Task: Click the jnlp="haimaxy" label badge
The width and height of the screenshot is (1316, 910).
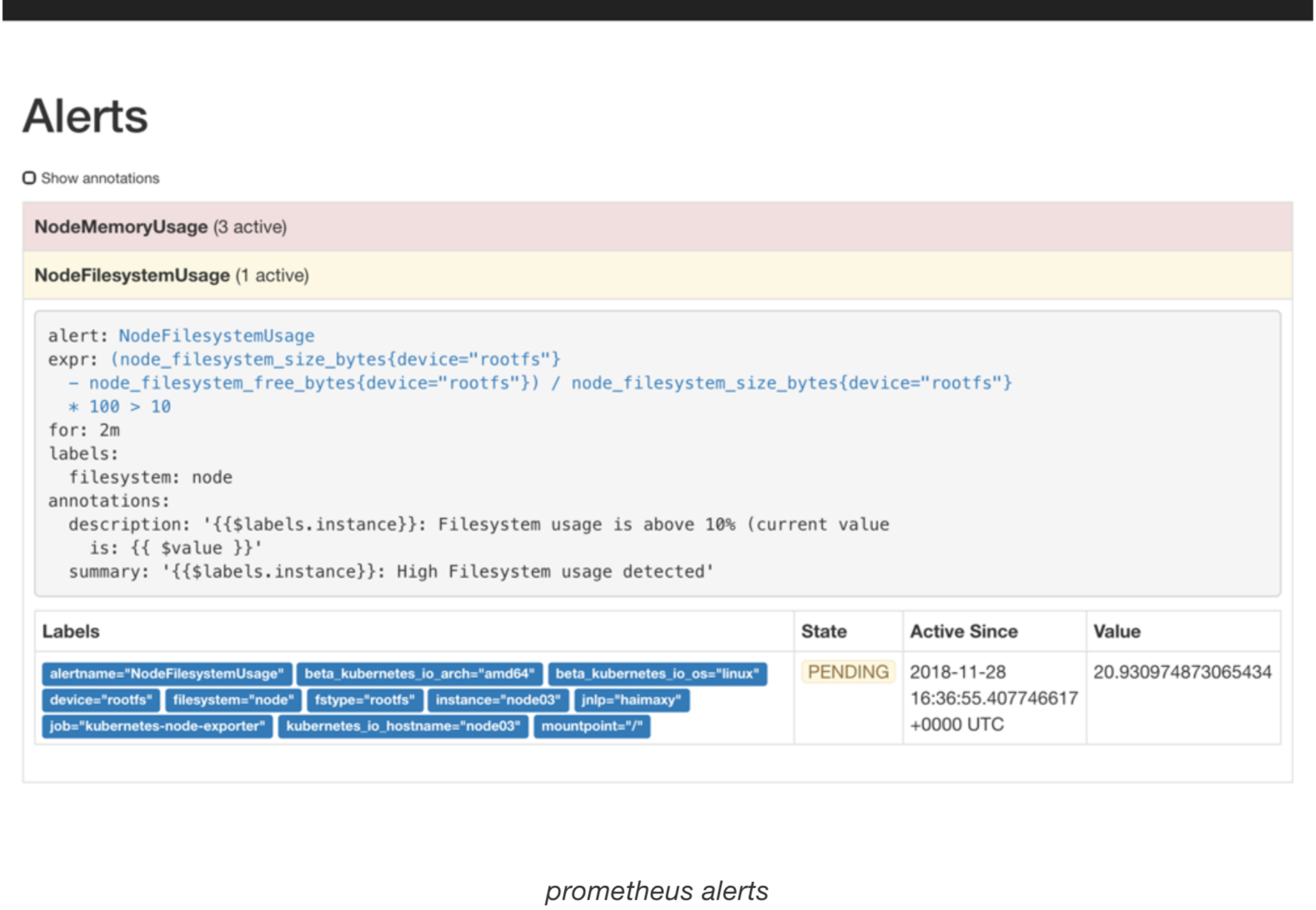Action: point(631,700)
